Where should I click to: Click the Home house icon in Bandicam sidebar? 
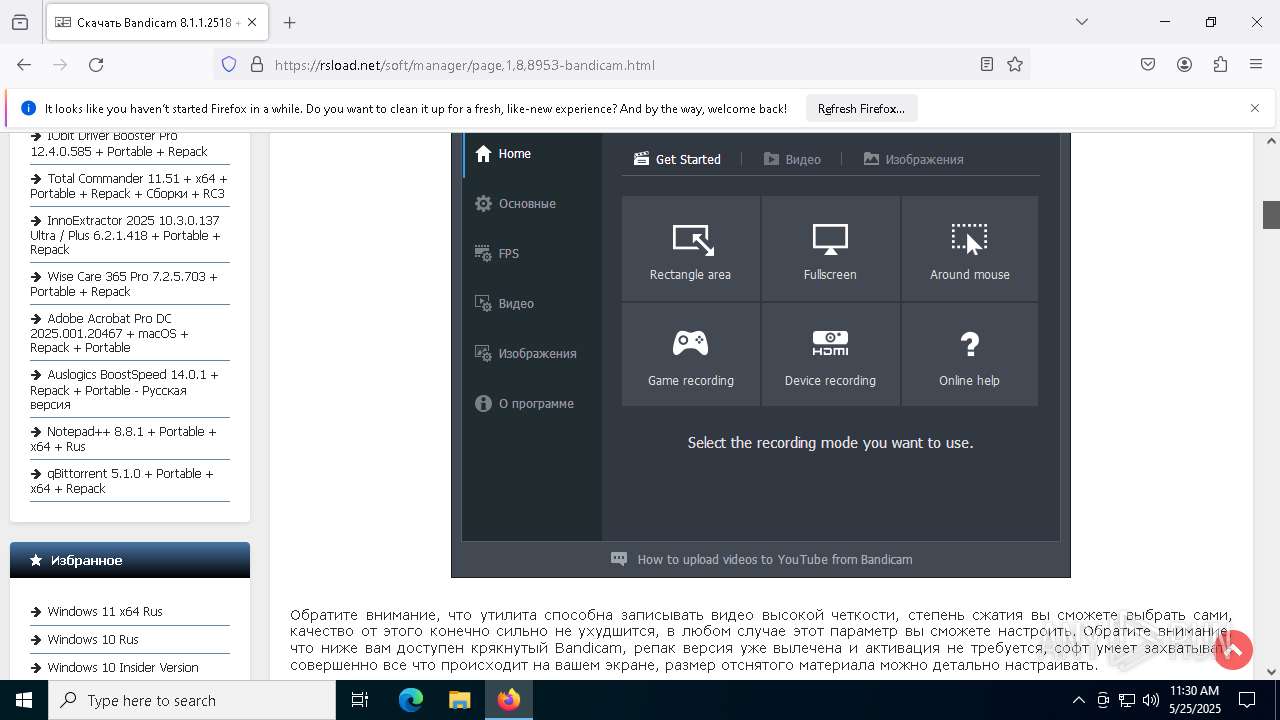484,153
